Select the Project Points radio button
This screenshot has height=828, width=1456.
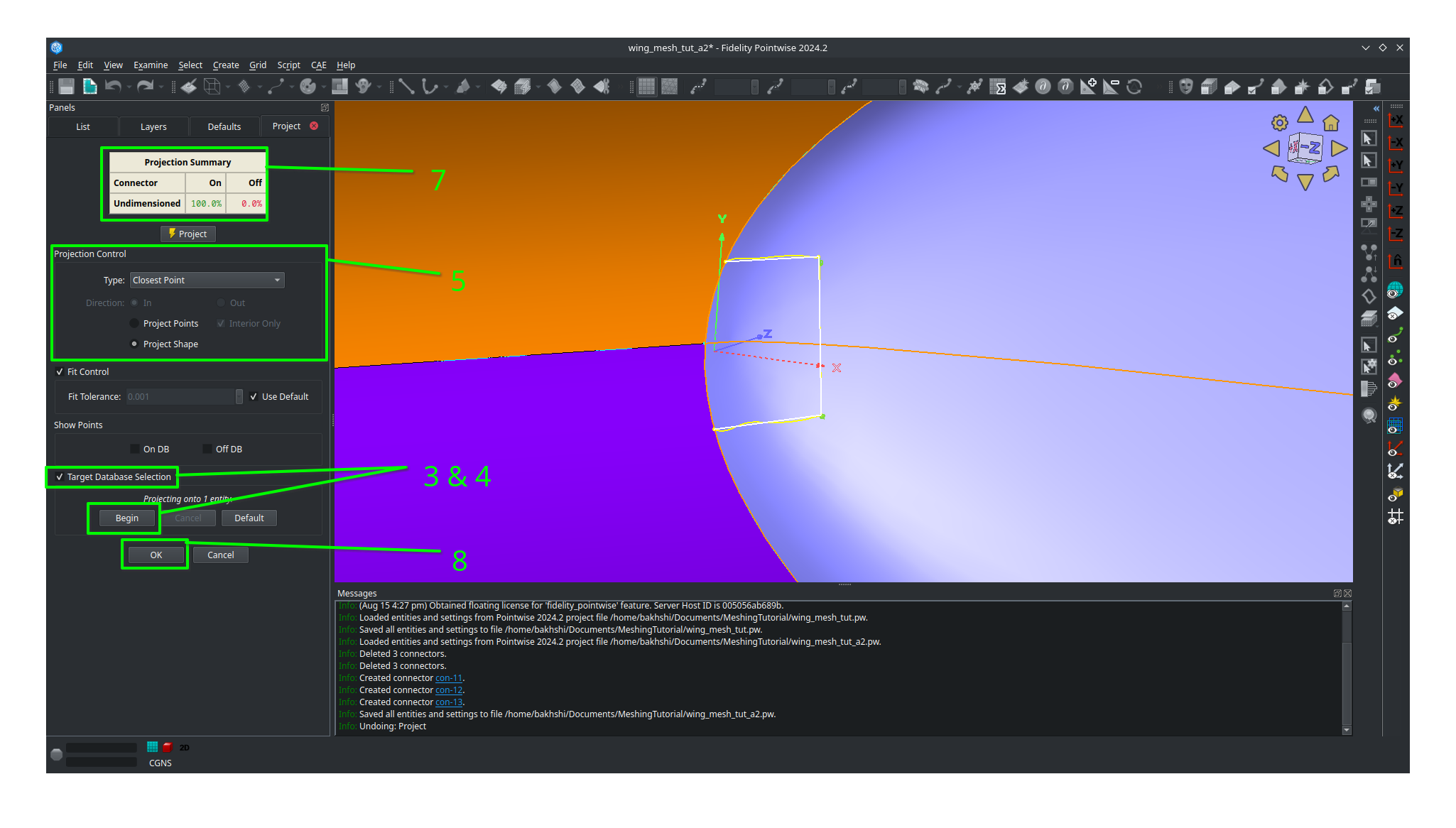134,323
